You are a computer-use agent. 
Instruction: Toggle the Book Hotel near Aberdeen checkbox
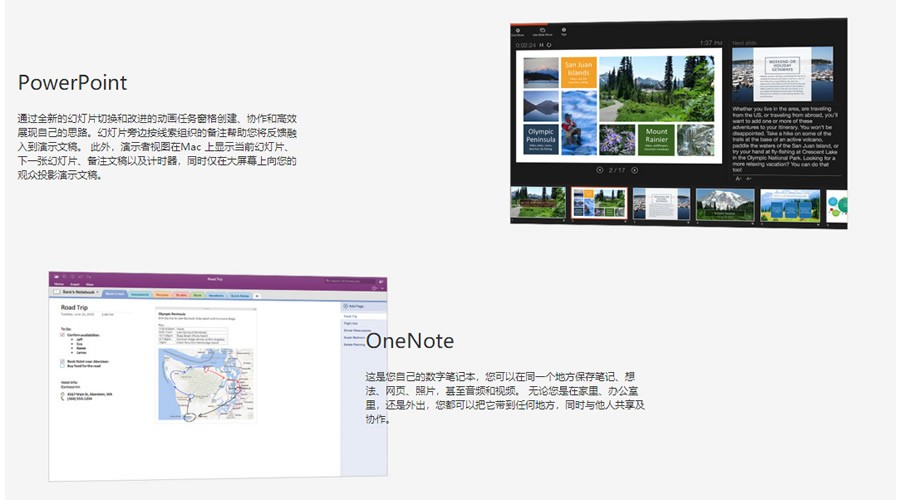pos(63,361)
